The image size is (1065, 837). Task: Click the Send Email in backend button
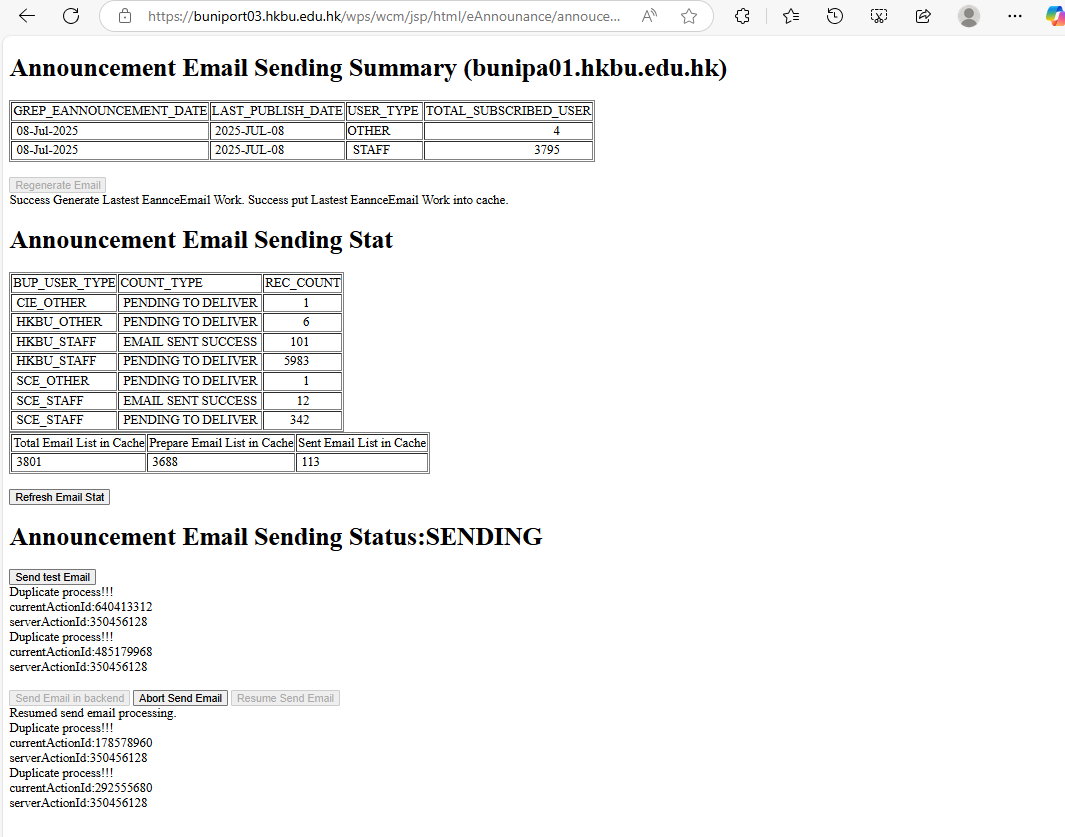(x=69, y=698)
